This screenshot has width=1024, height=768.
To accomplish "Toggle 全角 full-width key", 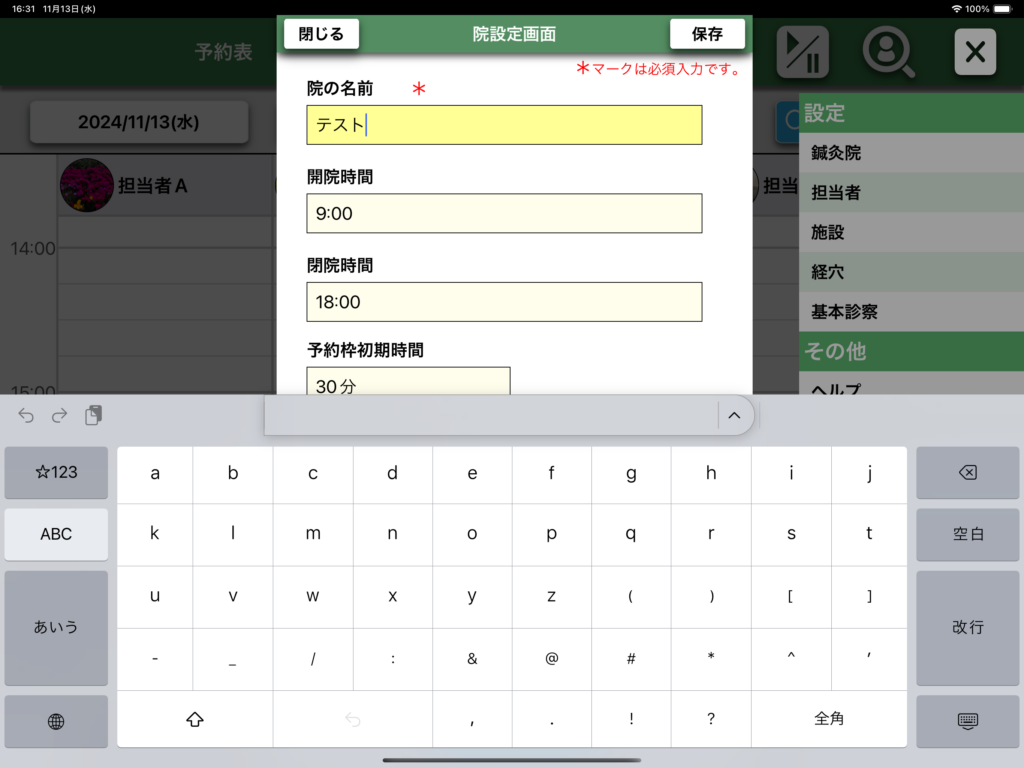I will 829,718.
